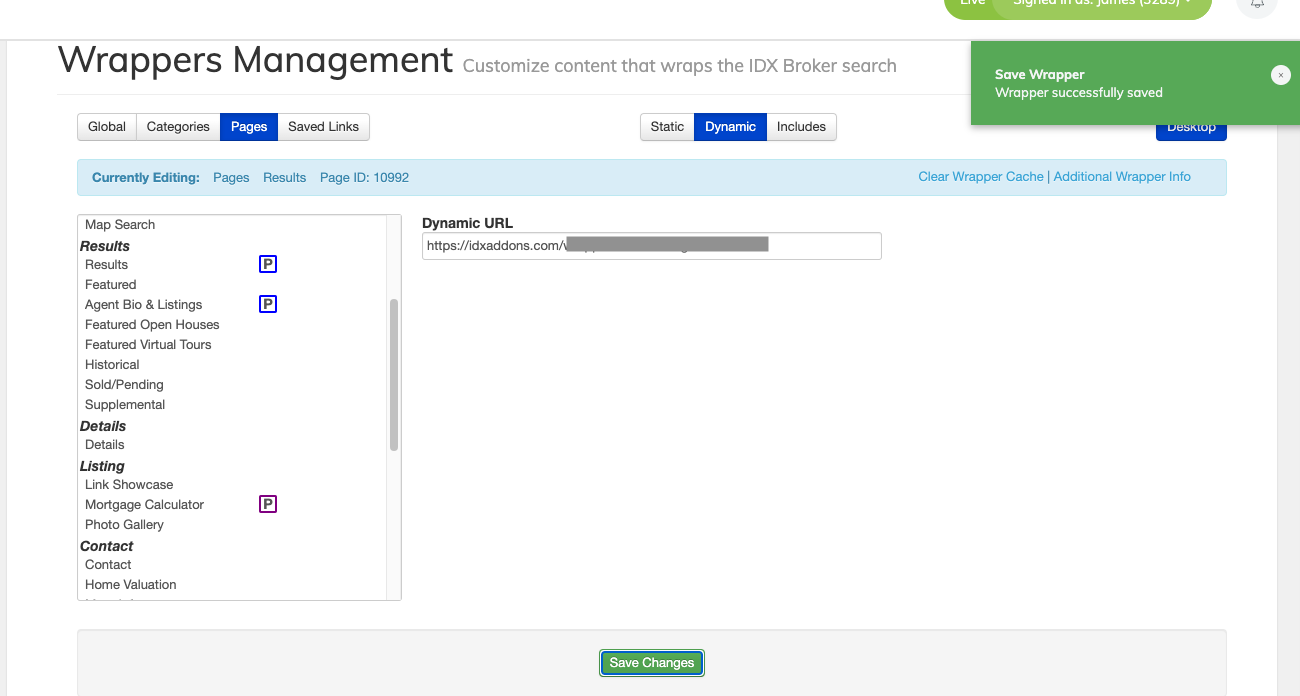Image resolution: width=1300 pixels, height=696 pixels.
Task: Open the signed-in account dropdown
Action: [x=1102, y=4]
